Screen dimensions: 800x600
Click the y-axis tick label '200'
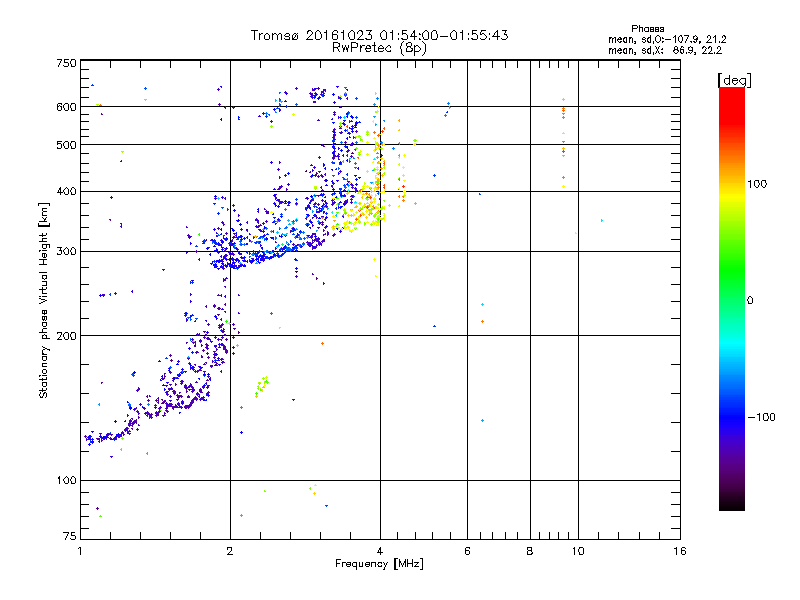pos(66,336)
